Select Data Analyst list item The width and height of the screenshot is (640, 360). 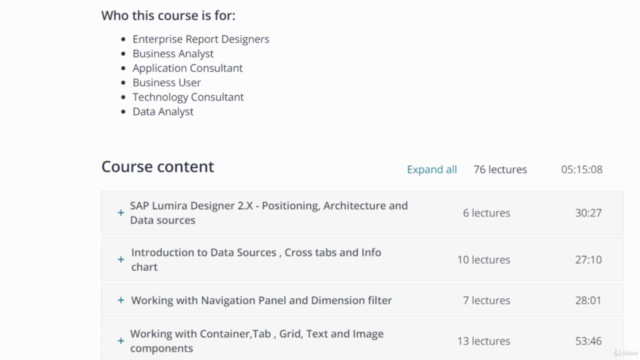point(163,111)
